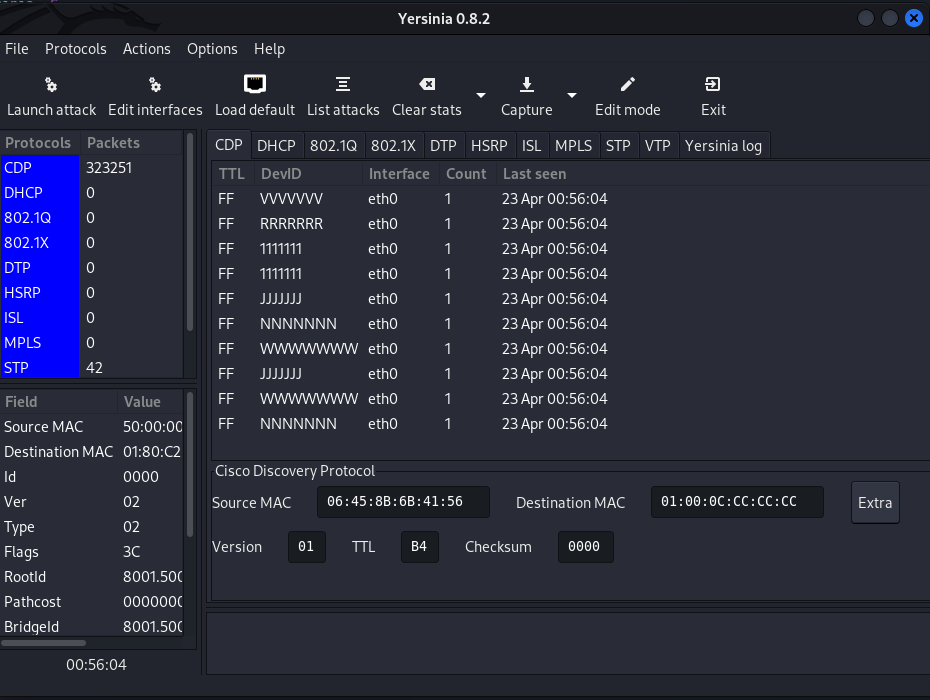Open the Actions menu

click(x=147, y=49)
